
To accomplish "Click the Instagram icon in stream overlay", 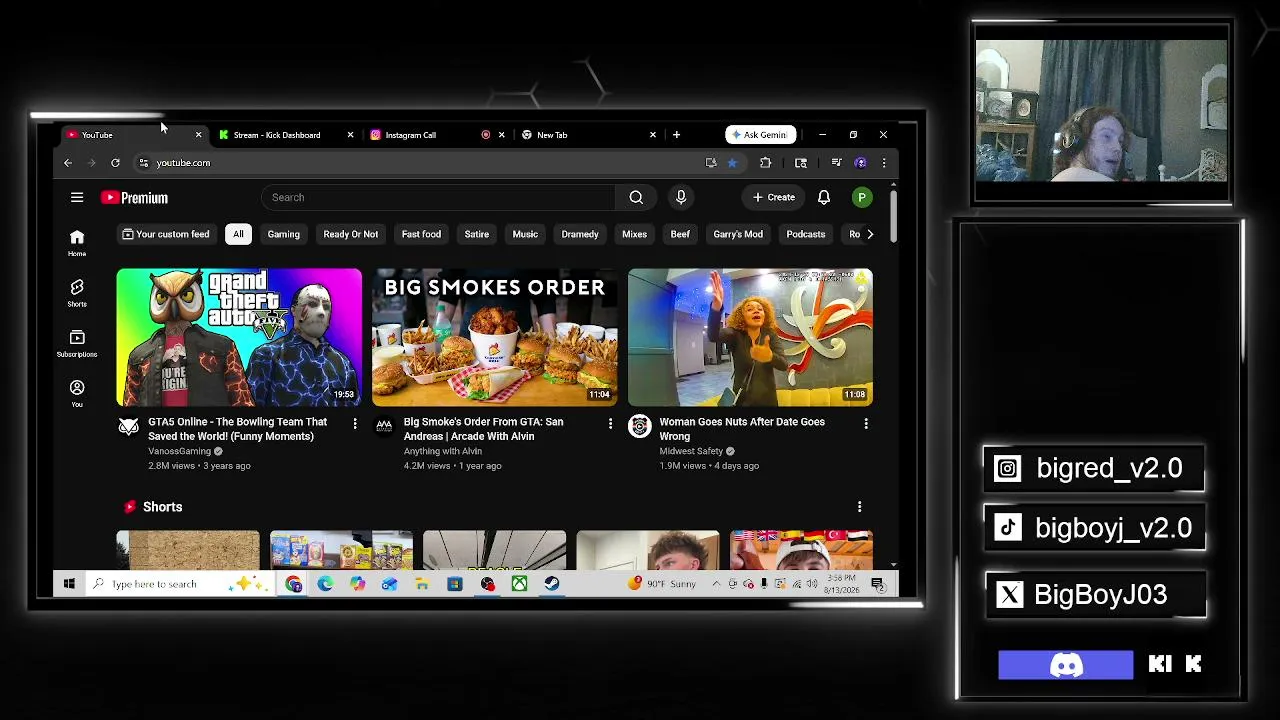I will (x=1008, y=469).
